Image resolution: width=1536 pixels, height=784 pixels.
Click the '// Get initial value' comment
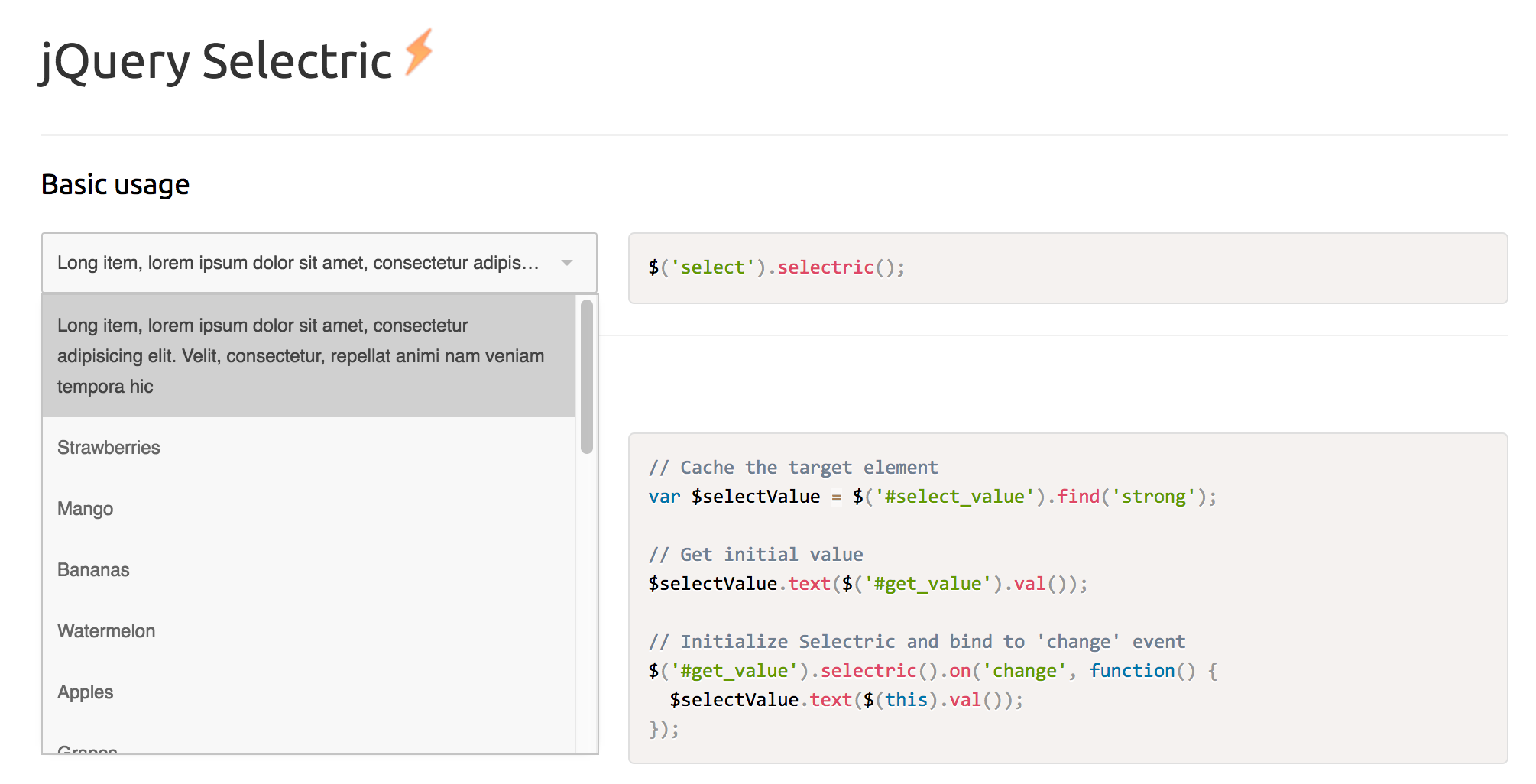(x=756, y=555)
